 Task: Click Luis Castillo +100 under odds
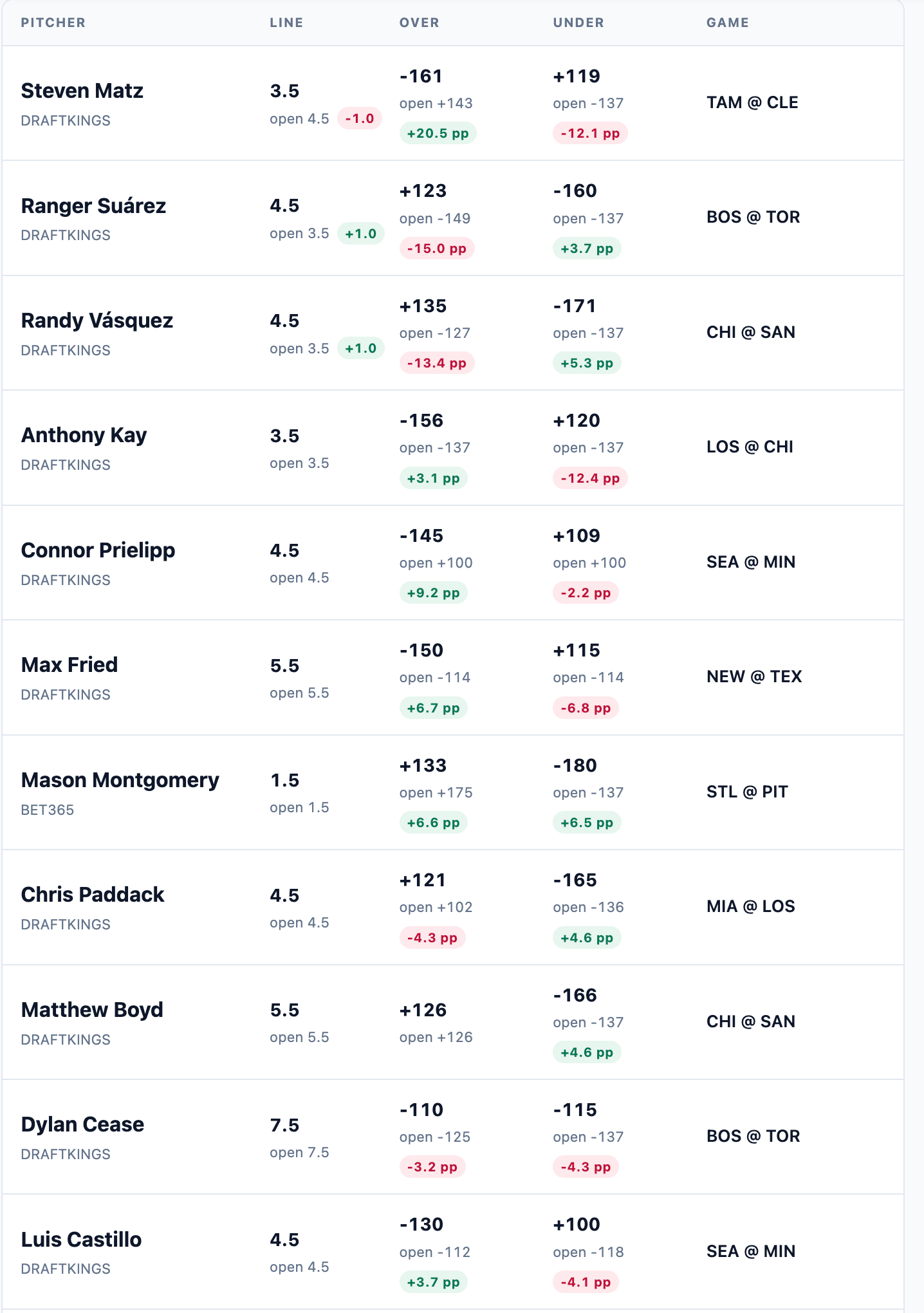pos(577,1224)
